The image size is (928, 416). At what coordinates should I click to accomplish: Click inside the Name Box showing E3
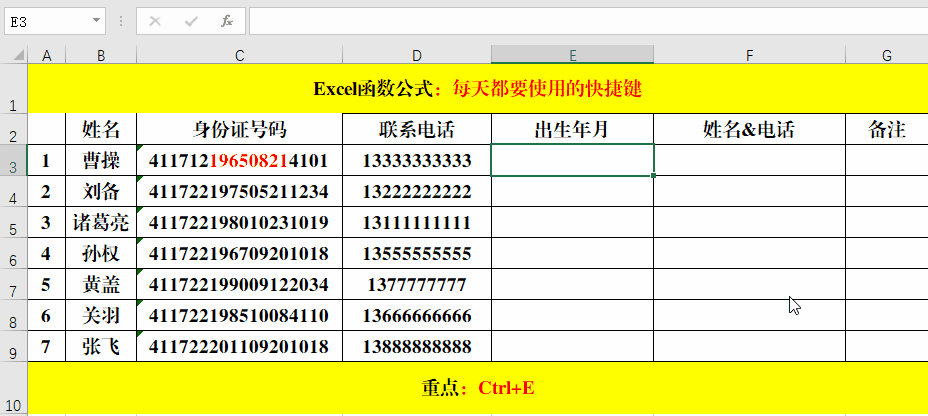(x=47, y=22)
